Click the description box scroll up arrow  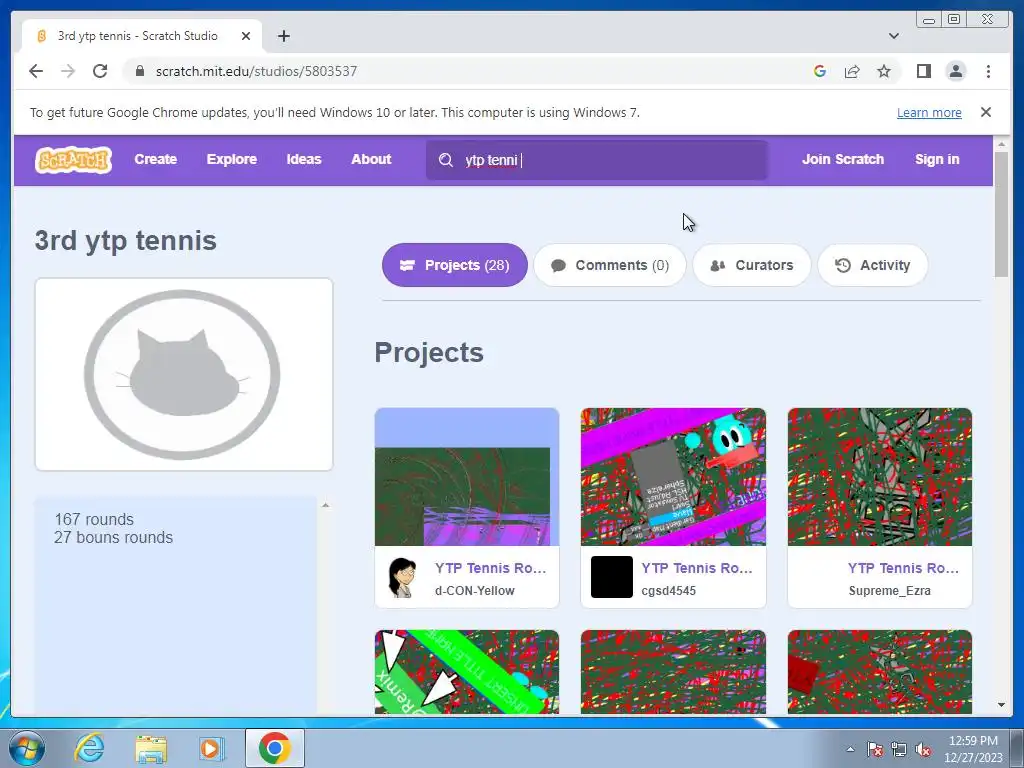click(325, 505)
